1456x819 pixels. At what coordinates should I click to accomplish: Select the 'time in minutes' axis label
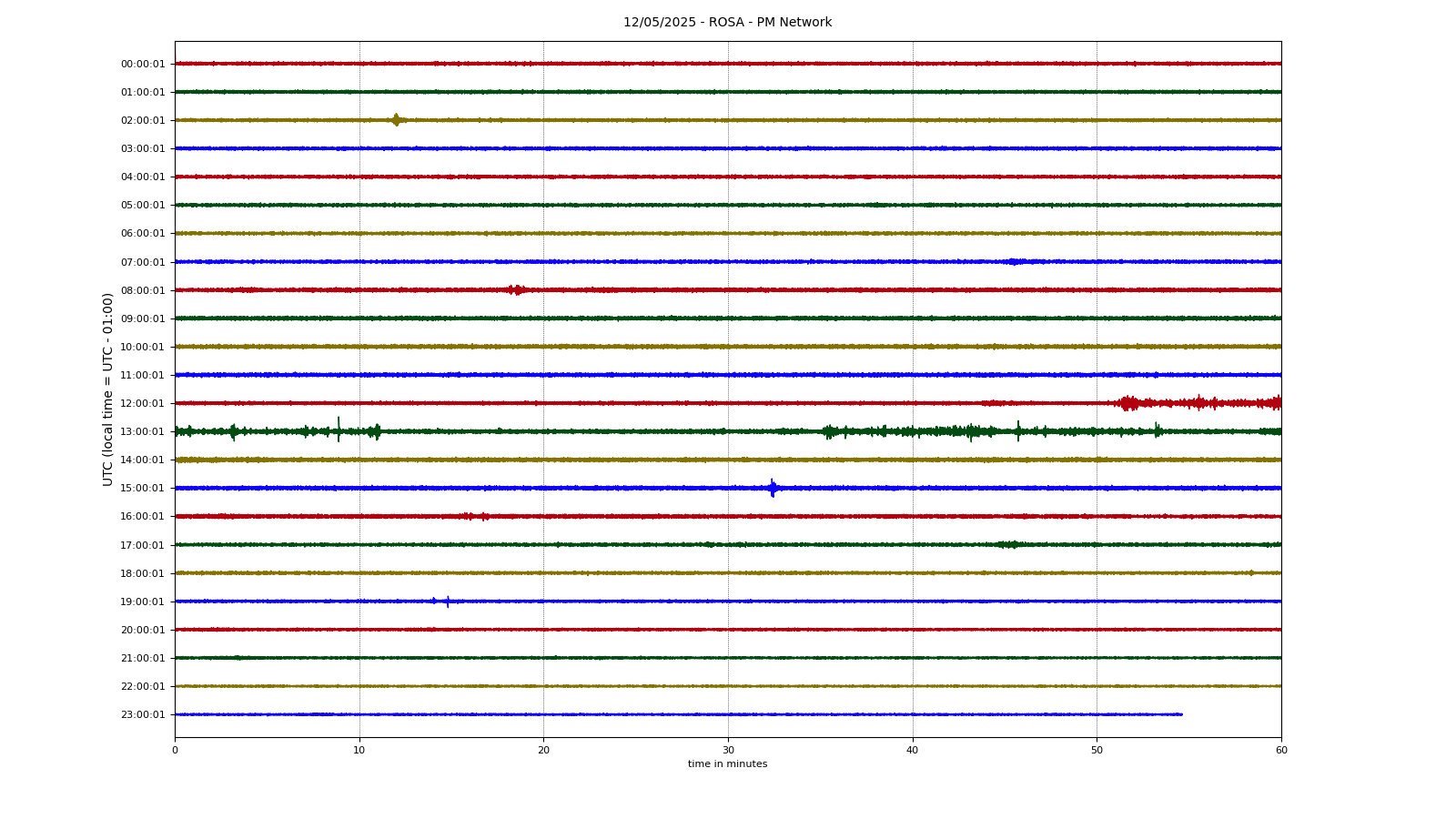pyautogui.click(x=727, y=764)
